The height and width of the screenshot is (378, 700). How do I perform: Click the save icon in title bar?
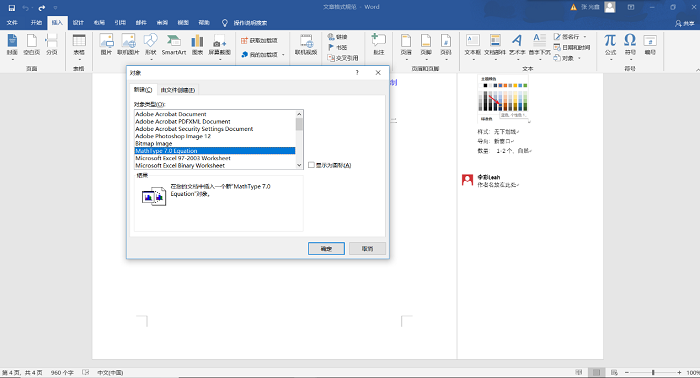(x=12, y=8)
